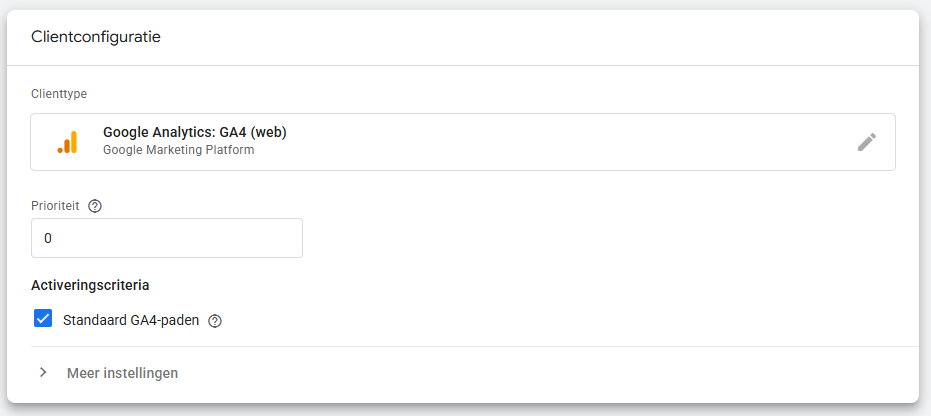
Task: Uncheck the Standaard GA4-paden checkbox
Action: tap(43, 320)
